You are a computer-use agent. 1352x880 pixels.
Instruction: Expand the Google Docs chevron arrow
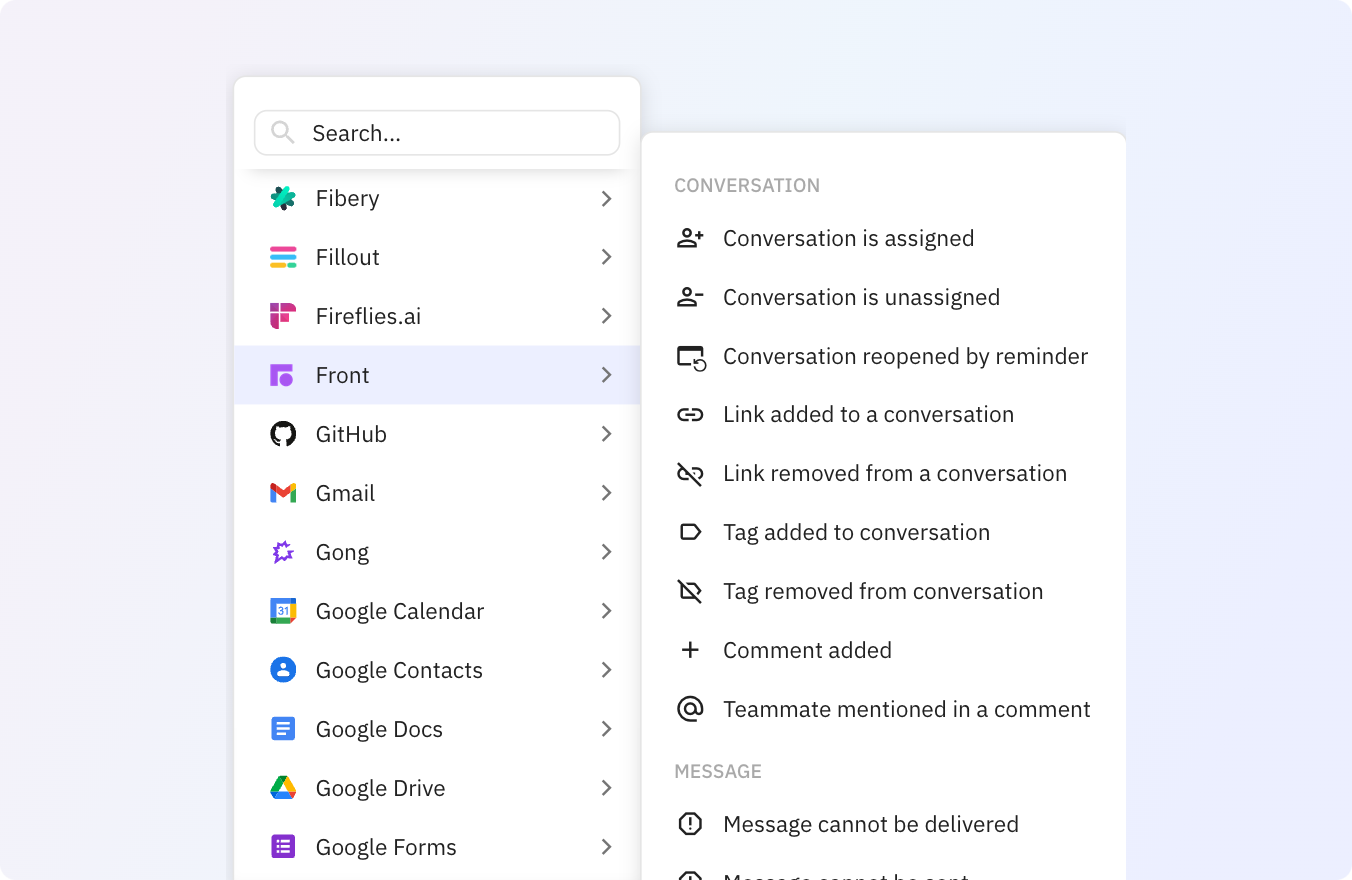[606, 729]
